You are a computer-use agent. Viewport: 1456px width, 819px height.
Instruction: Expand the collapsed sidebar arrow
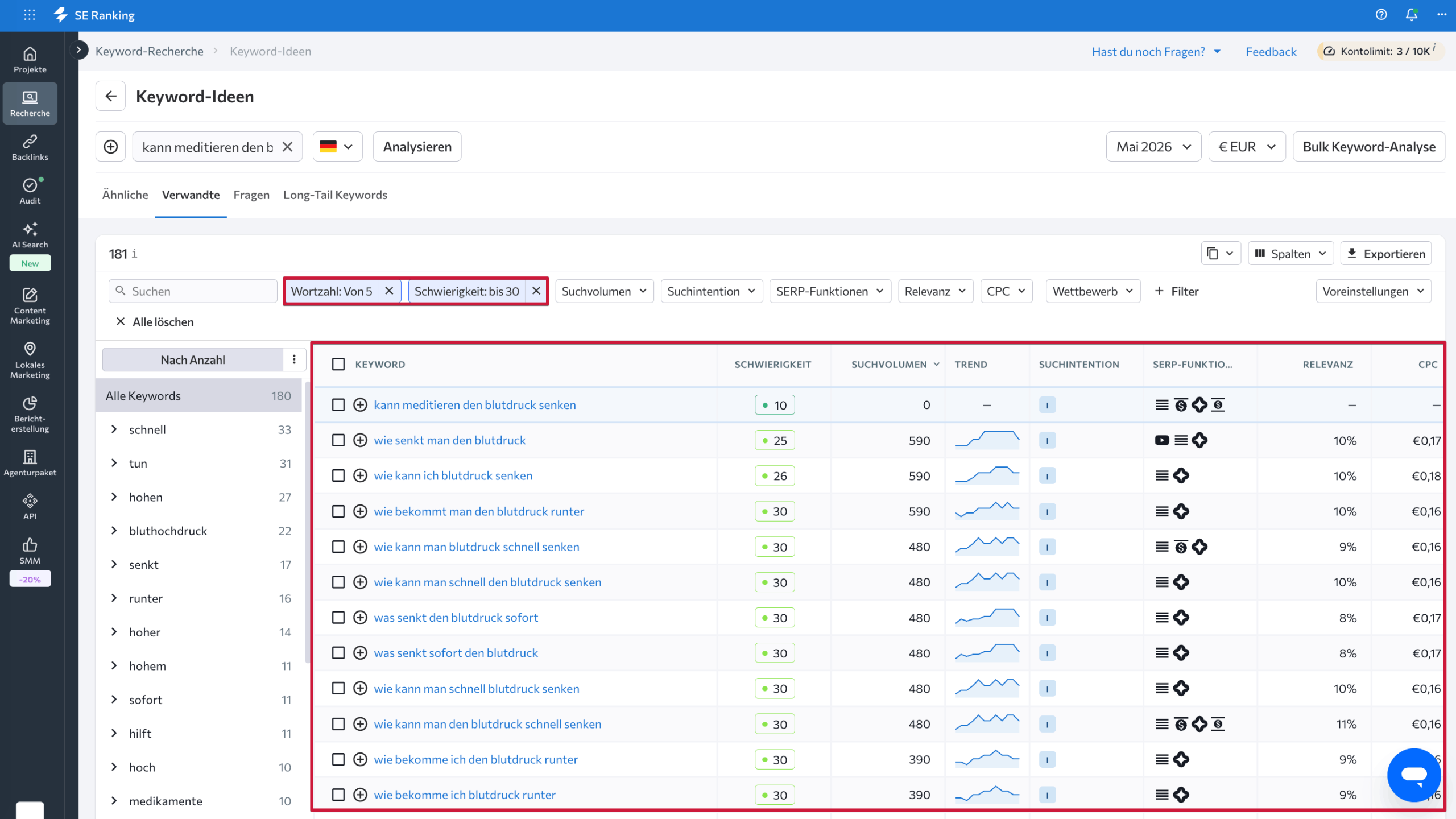[79, 50]
